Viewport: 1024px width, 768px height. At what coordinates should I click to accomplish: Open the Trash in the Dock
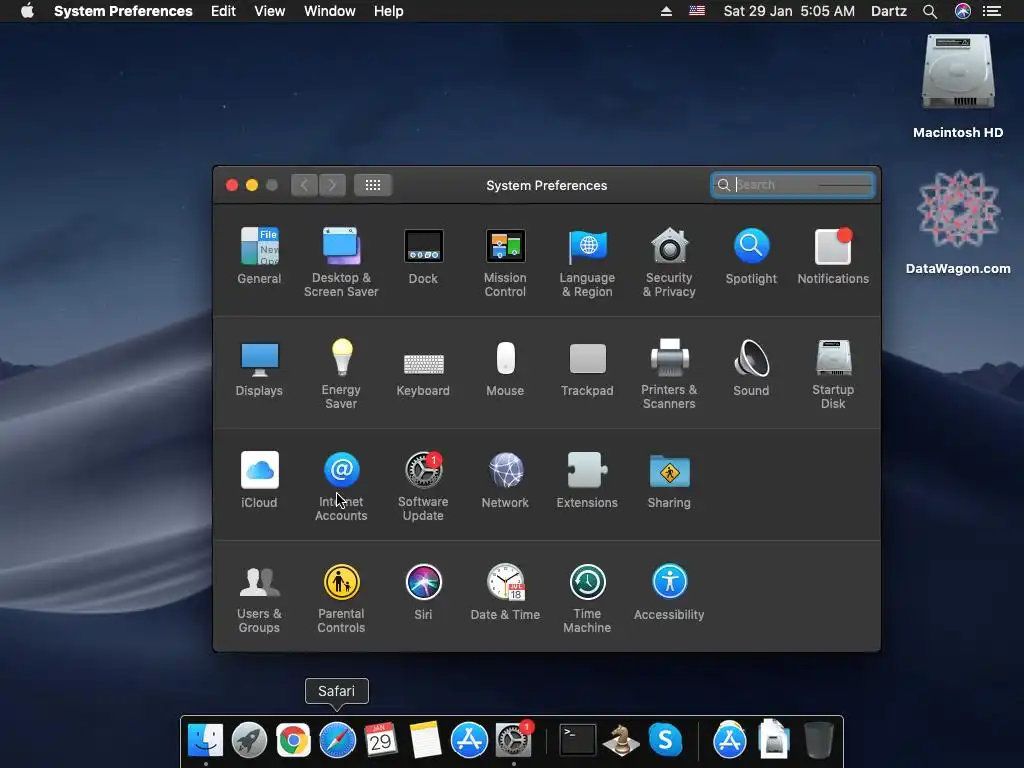[818, 741]
